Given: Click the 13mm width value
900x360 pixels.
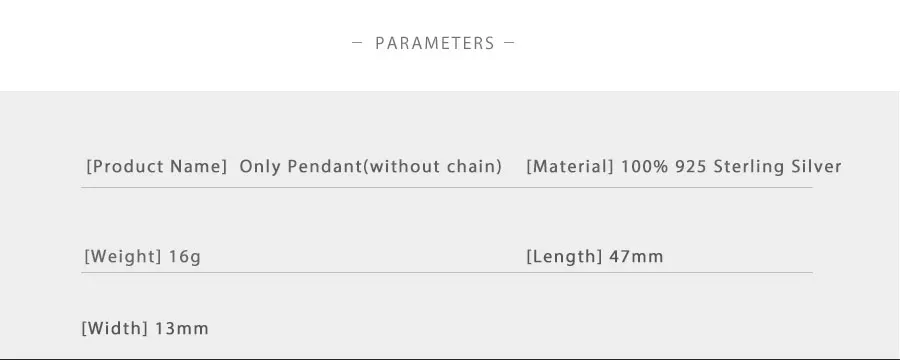Looking at the screenshot, I should (181, 328).
